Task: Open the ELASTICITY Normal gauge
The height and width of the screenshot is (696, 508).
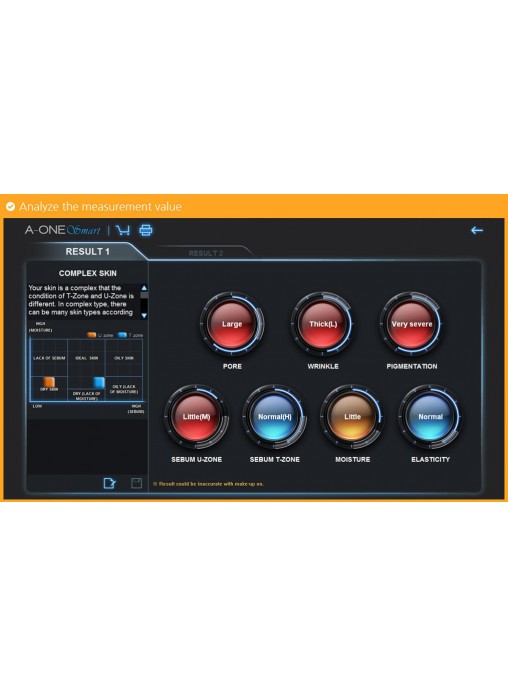Action: [430, 417]
